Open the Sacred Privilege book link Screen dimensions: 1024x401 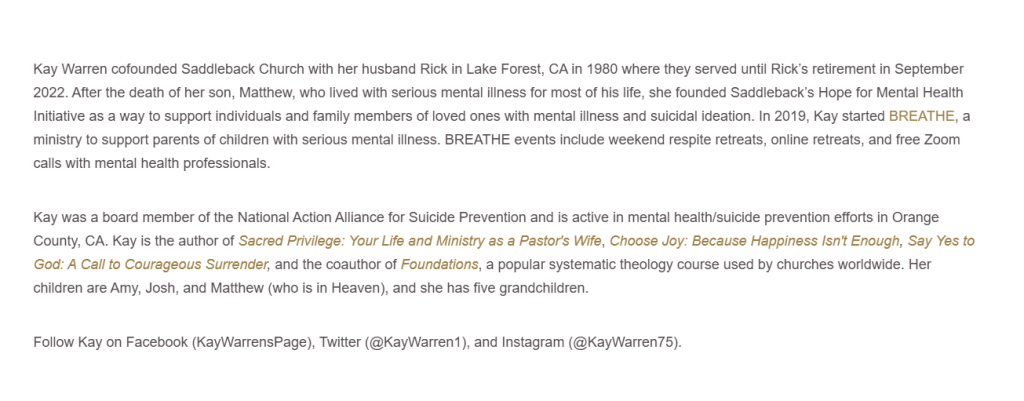(x=421, y=241)
